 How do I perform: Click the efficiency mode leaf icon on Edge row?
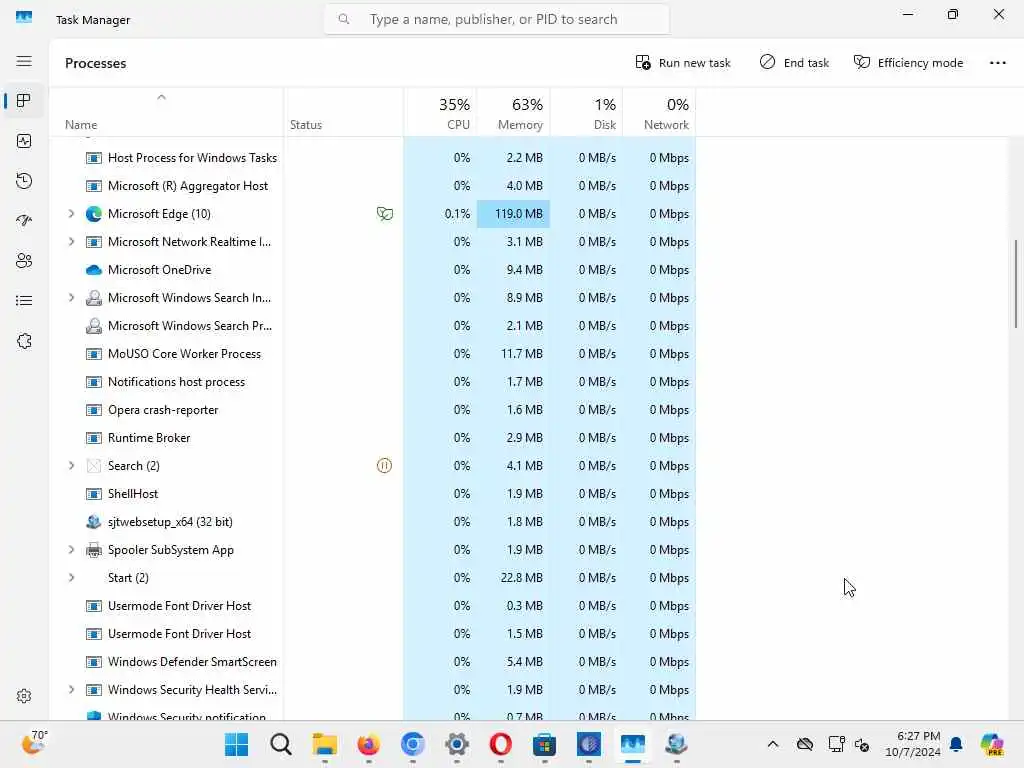(385, 214)
